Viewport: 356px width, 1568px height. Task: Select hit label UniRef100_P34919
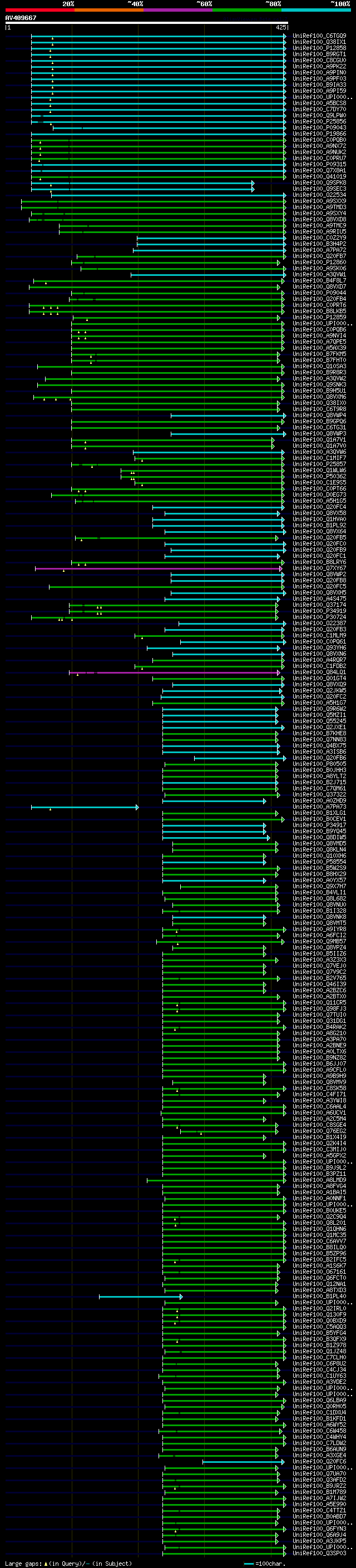tap(319, 611)
